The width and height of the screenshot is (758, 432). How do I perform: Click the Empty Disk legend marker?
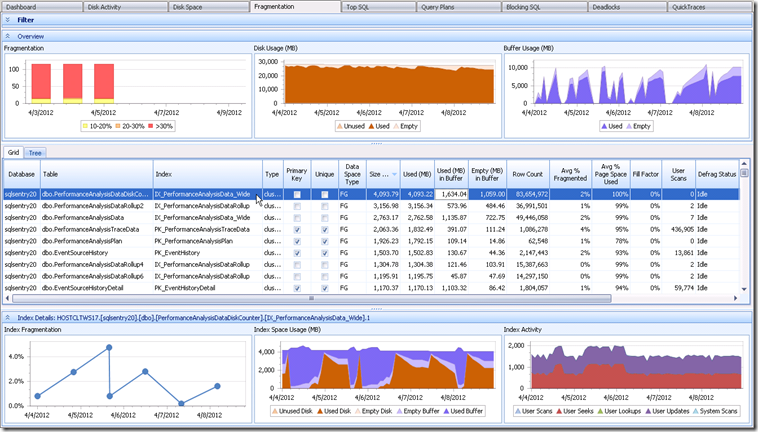(x=358, y=411)
